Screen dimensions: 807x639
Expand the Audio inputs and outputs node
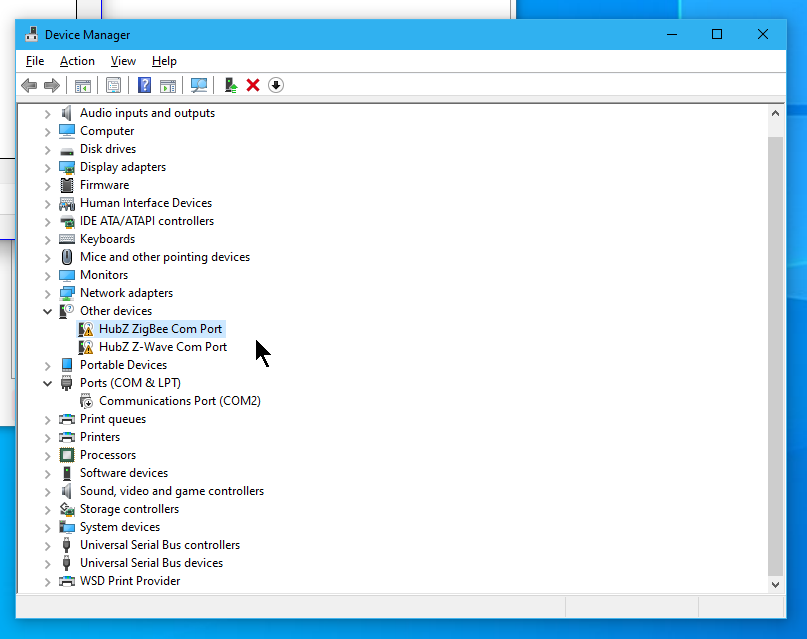pos(47,114)
